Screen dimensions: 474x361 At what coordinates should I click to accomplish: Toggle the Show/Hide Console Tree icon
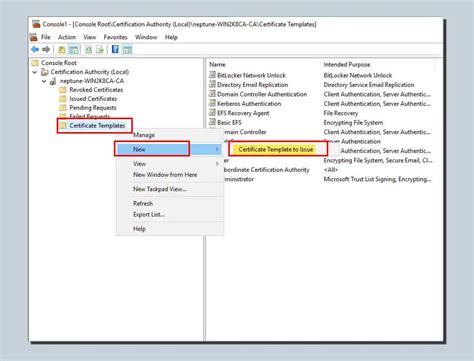click(73, 50)
